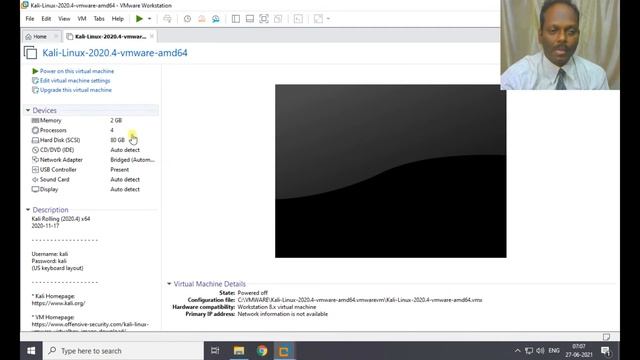This screenshot has width=640, height=360.
Task: Click the configuration file path
Action: tap(360, 300)
